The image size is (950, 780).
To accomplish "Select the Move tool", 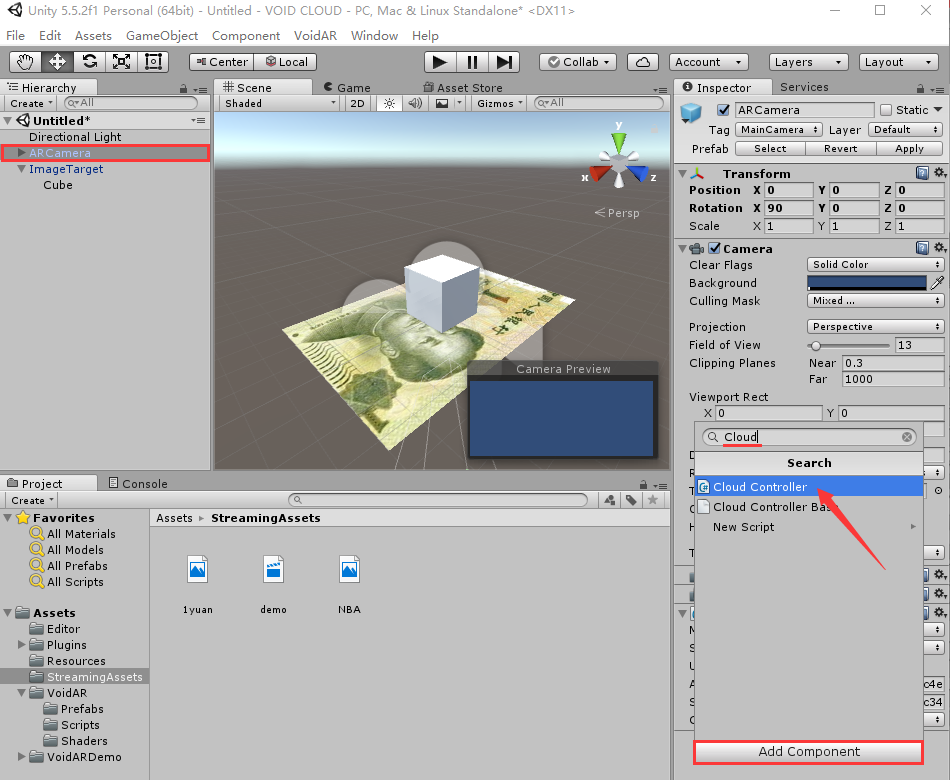I will pos(58,62).
